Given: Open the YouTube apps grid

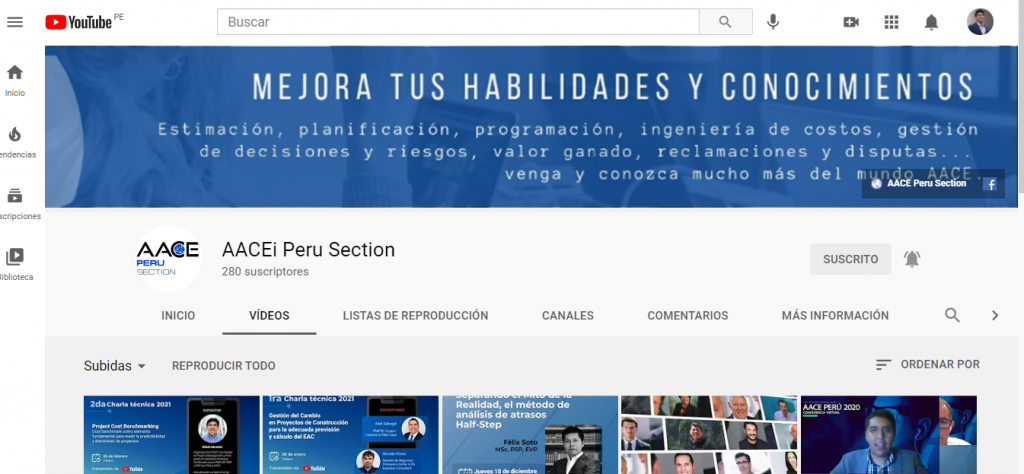Looking at the screenshot, I should [891, 22].
